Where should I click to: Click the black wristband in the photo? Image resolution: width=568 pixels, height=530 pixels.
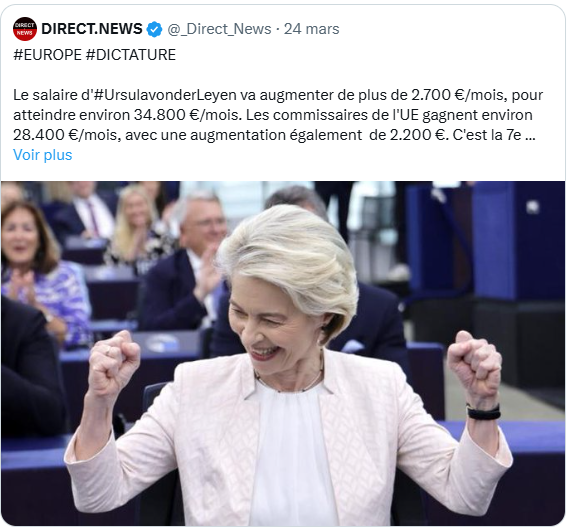click(x=483, y=412)
